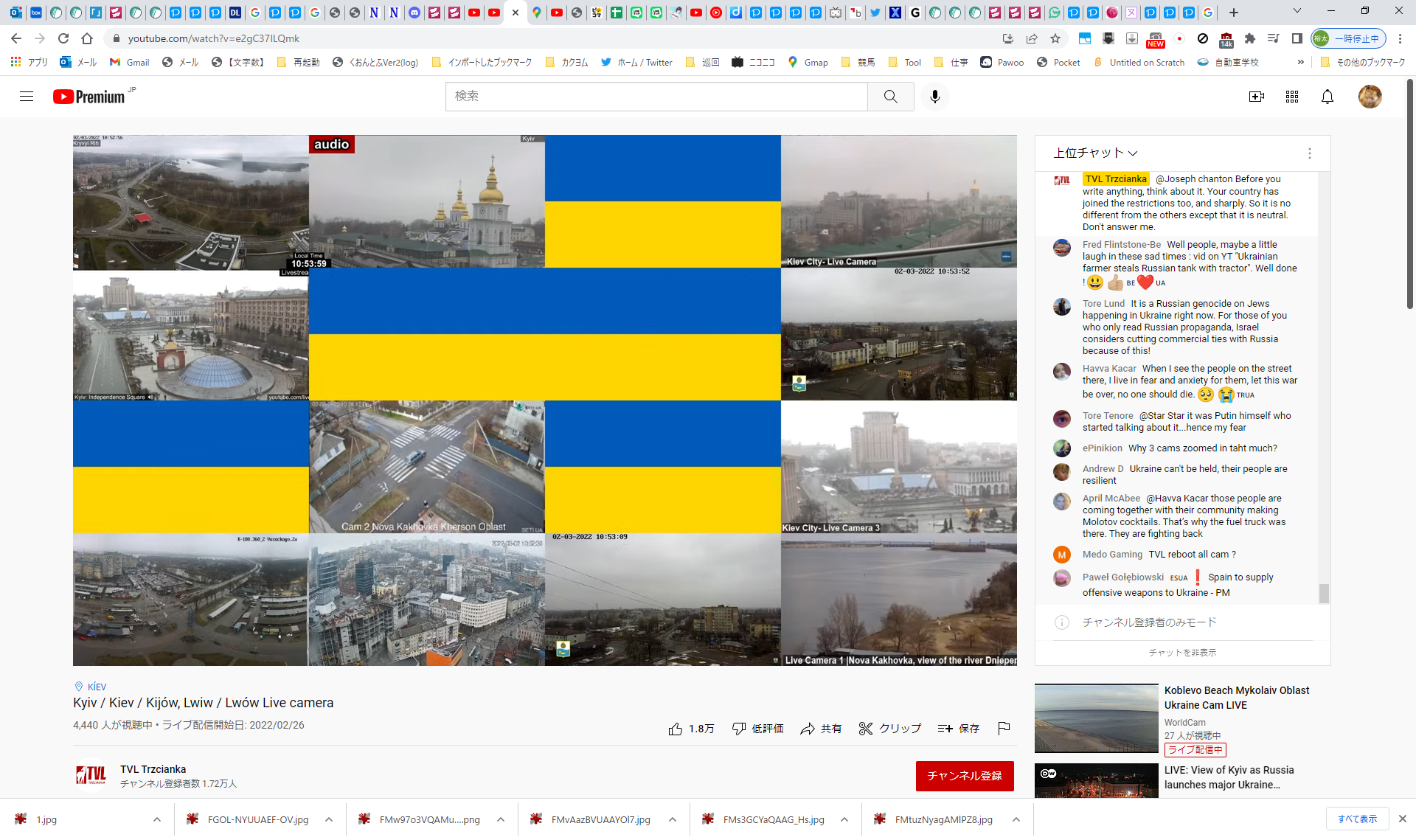The height and width of the screenshot is (840, 1416).
Task: Open the create video icon
Action: pyautogui.click(x=1256, y=97)
